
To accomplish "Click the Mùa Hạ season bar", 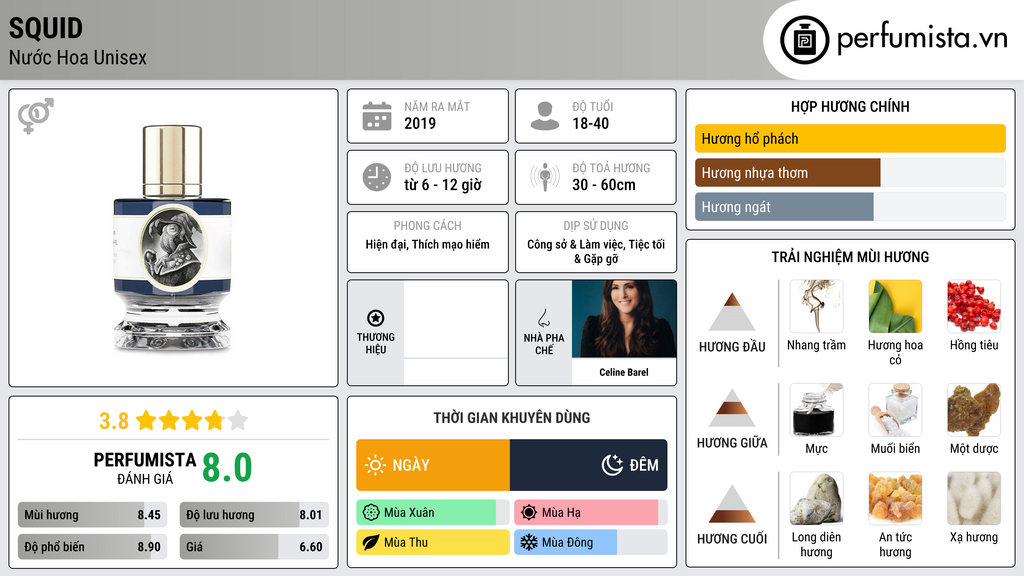I will [590, 513].
